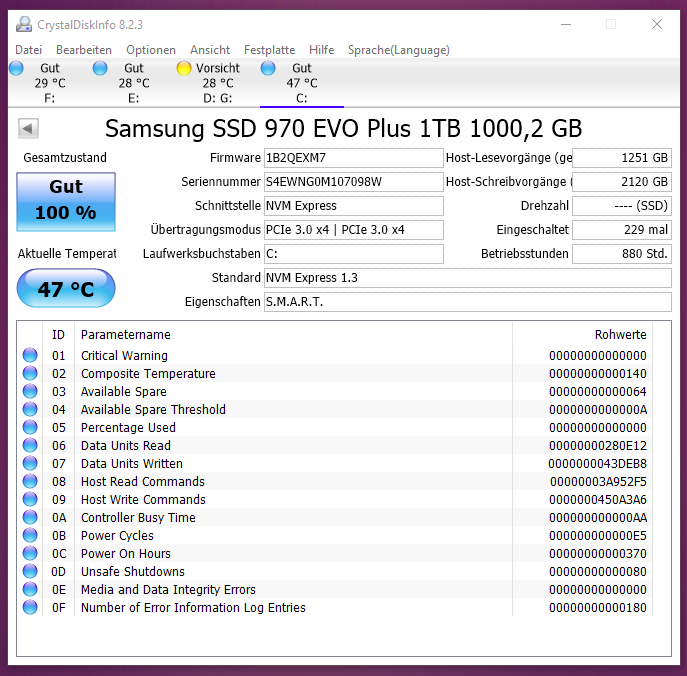Click raw value 000000000000AA
The width and height of the screenshot is (687, 676).
point(598,517)
